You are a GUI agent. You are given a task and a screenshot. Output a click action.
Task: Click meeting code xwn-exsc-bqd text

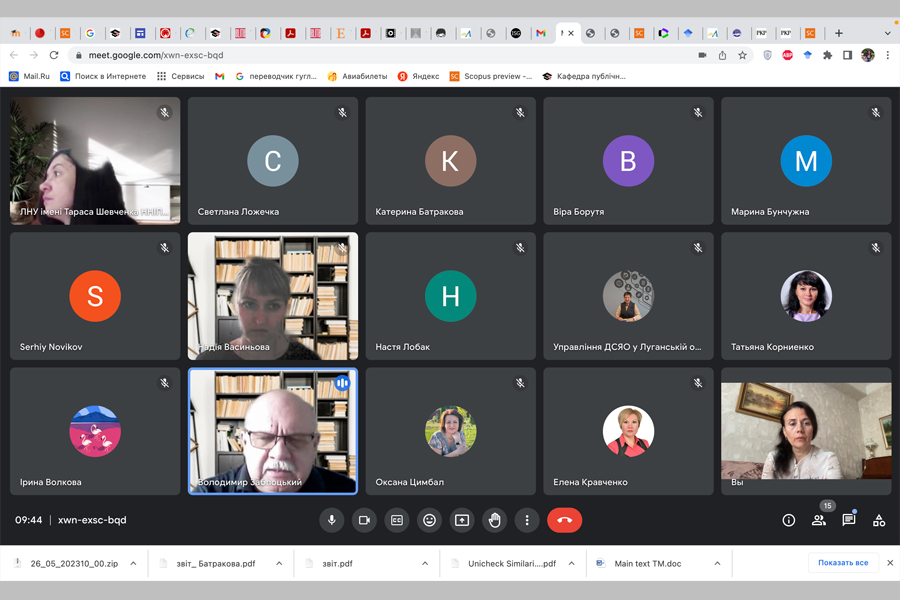(x=92, y=520)
